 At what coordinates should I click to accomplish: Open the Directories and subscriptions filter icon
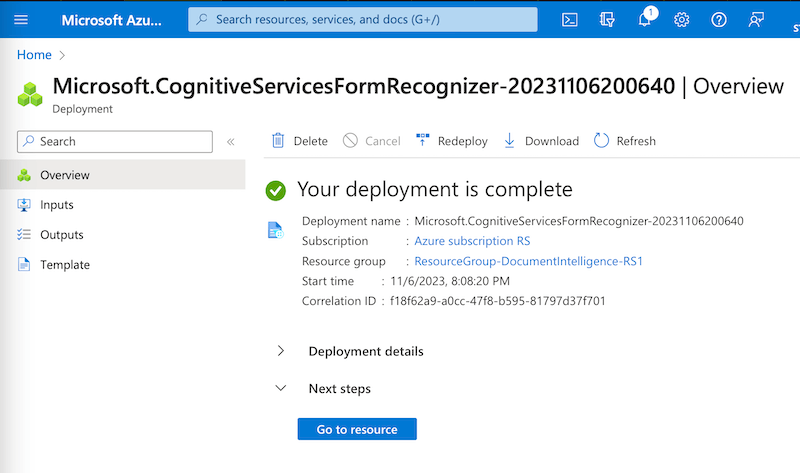coord(607,20)
